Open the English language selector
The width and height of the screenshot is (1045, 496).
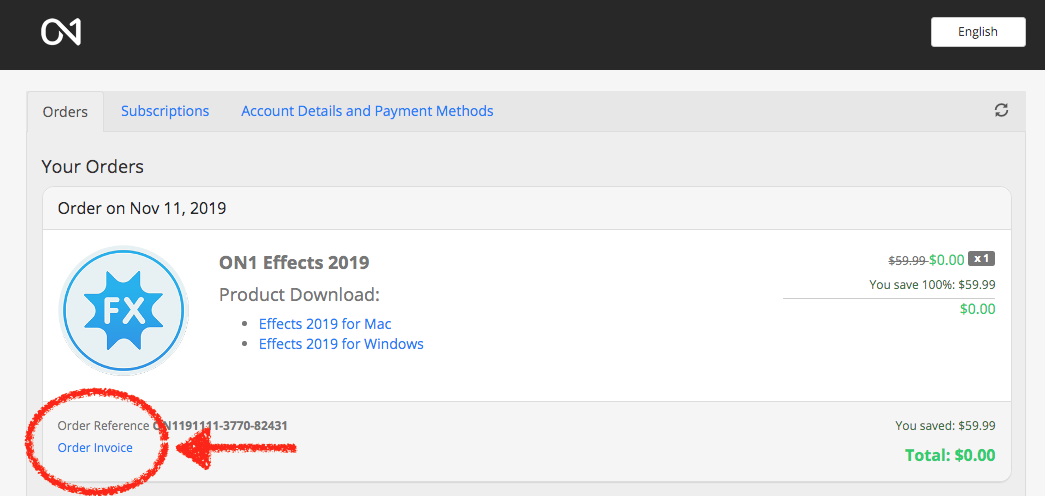pyautogui.click(x=977, y=32)
